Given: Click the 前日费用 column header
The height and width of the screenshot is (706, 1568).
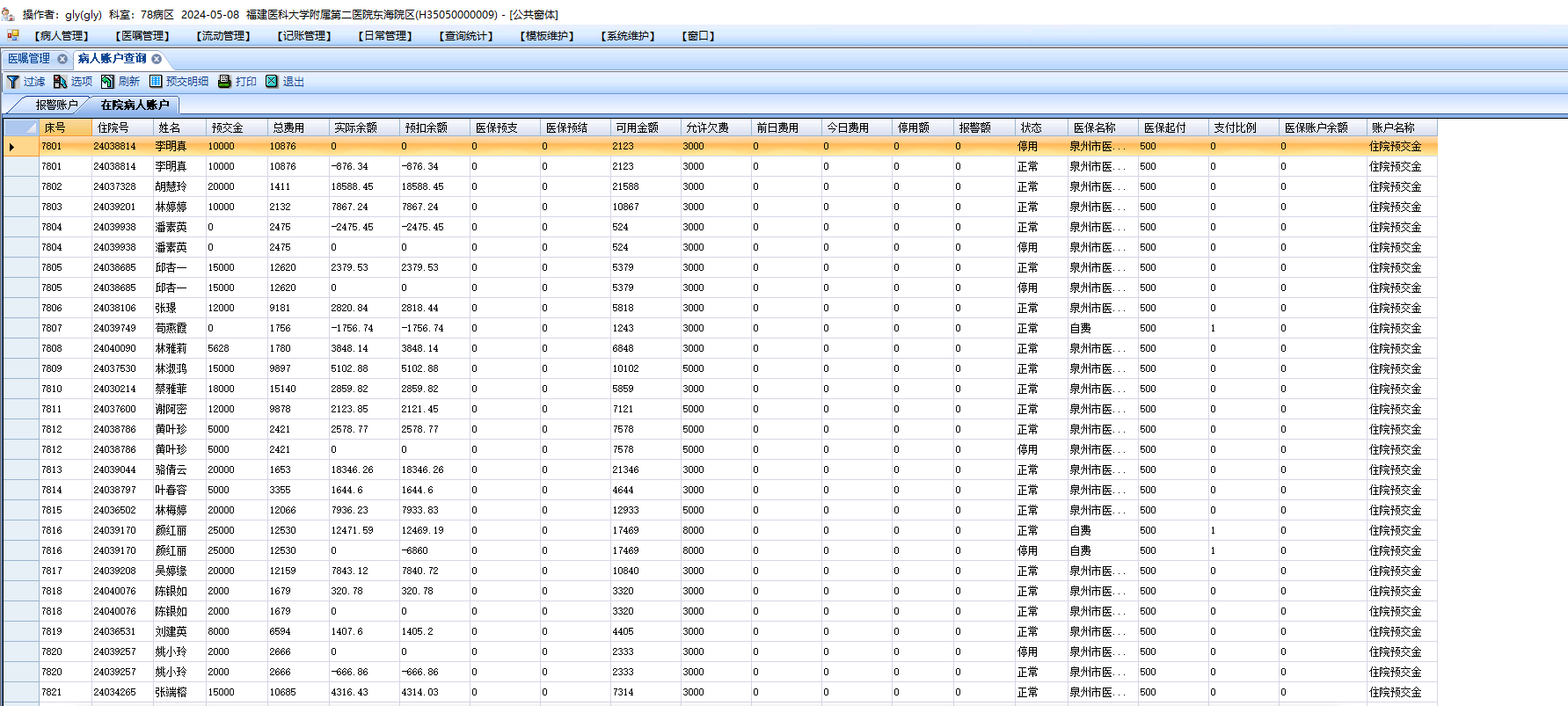Looking at the screenshot, I should (786, 127).
